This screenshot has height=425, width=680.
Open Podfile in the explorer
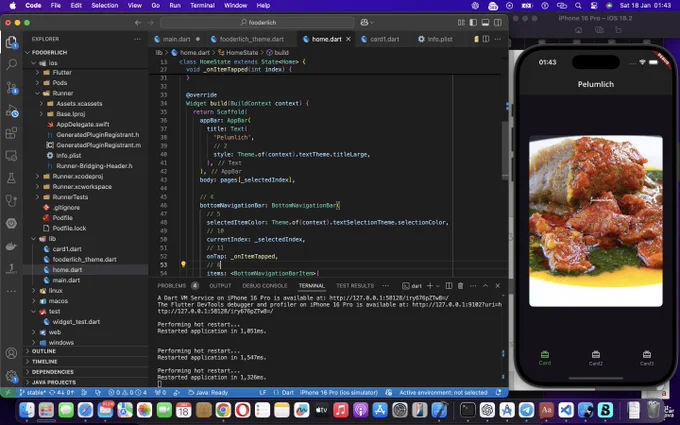[62, 218]
